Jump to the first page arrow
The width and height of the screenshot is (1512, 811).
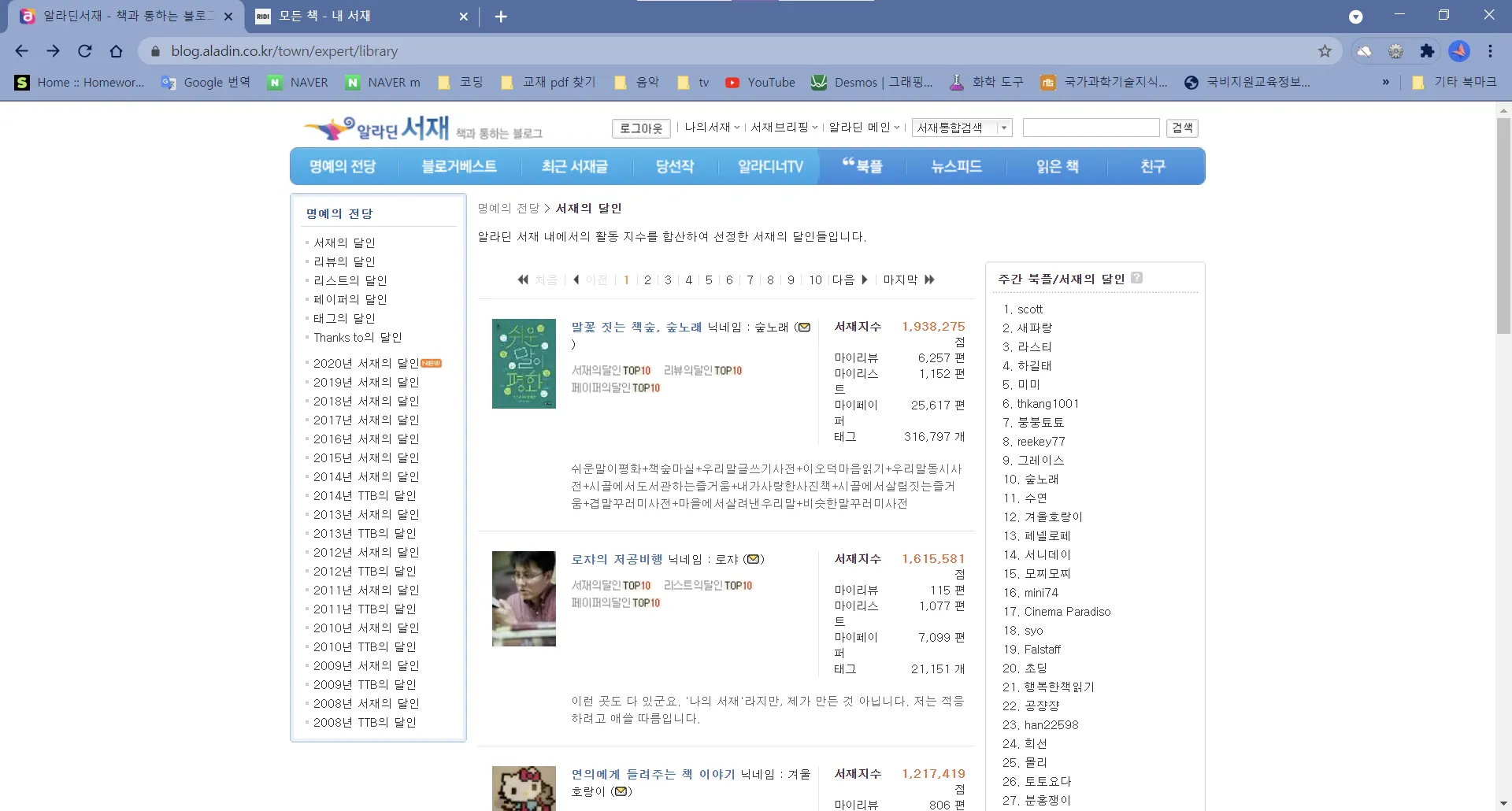pos(523,280)
